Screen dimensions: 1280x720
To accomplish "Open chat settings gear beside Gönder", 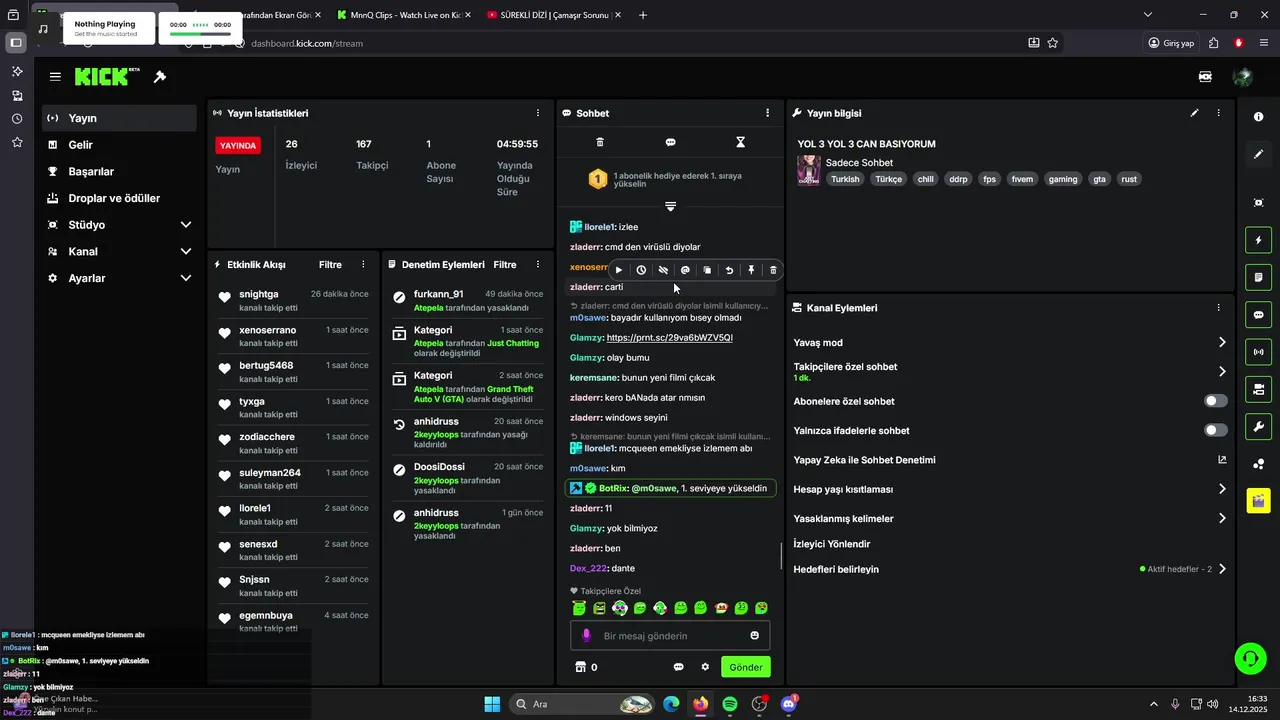I will (705, 667).
